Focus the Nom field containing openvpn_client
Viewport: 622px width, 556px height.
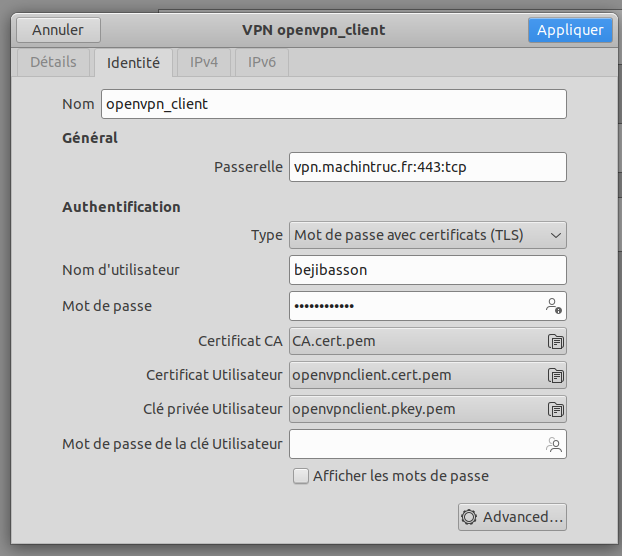click(x=334, y=104)
